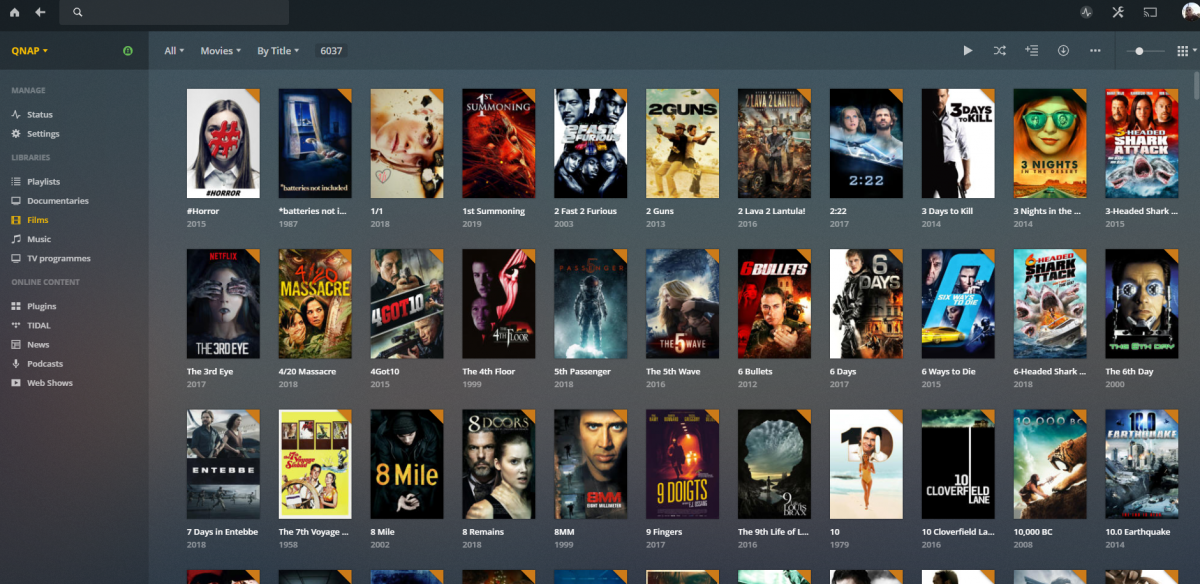This screenshot has width=1200, height=584.
Task: Open TIDAL in sidebar
Action: [39, 325]
